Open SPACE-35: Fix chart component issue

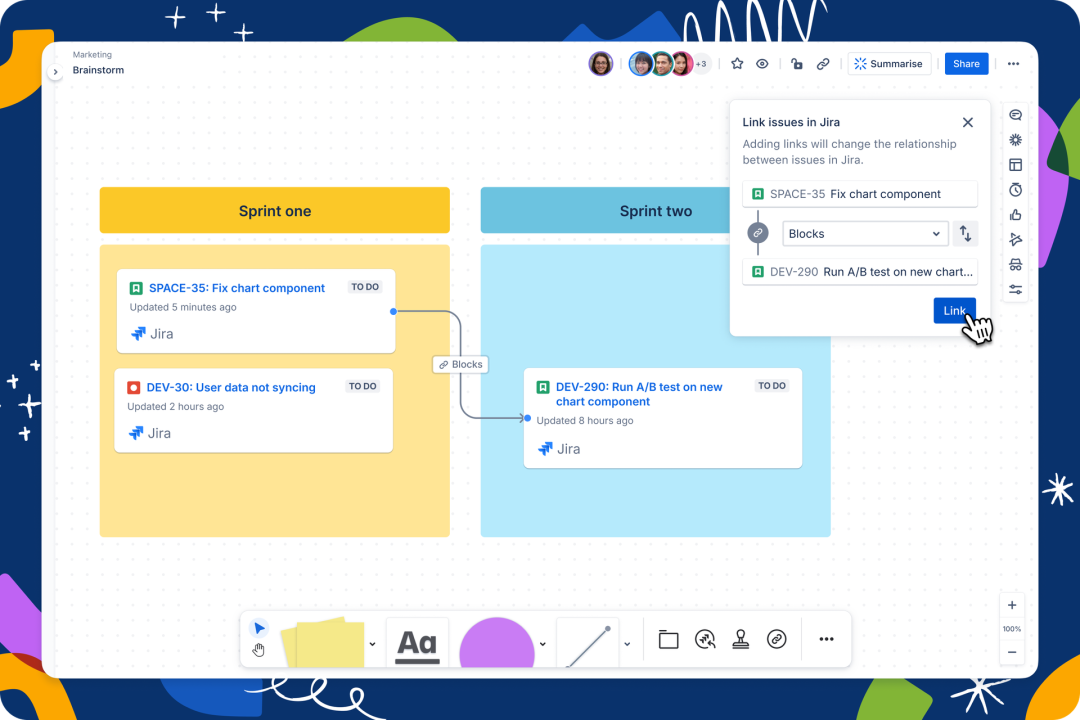tap(237, 288)
